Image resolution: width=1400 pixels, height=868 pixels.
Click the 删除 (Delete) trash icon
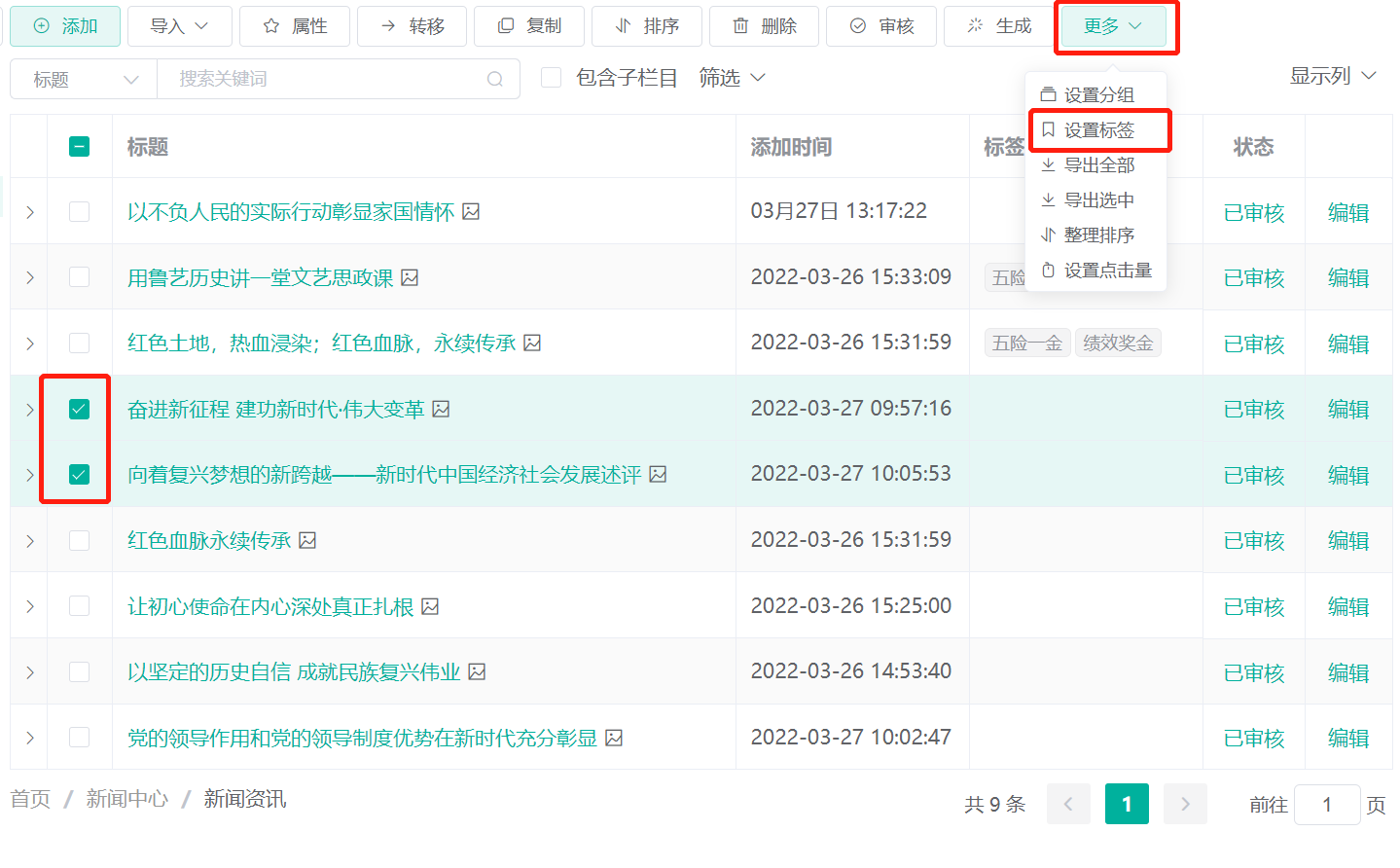point(741,25)
